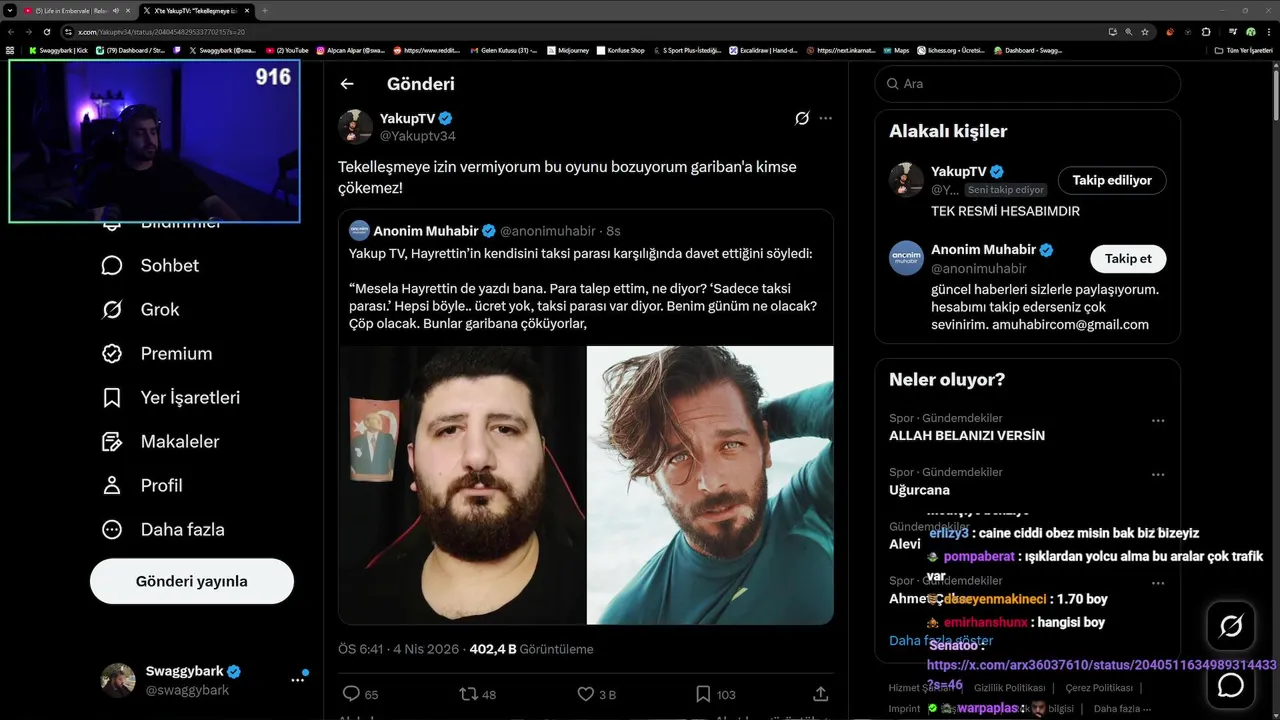Open a new browser tab

[265, 10]
